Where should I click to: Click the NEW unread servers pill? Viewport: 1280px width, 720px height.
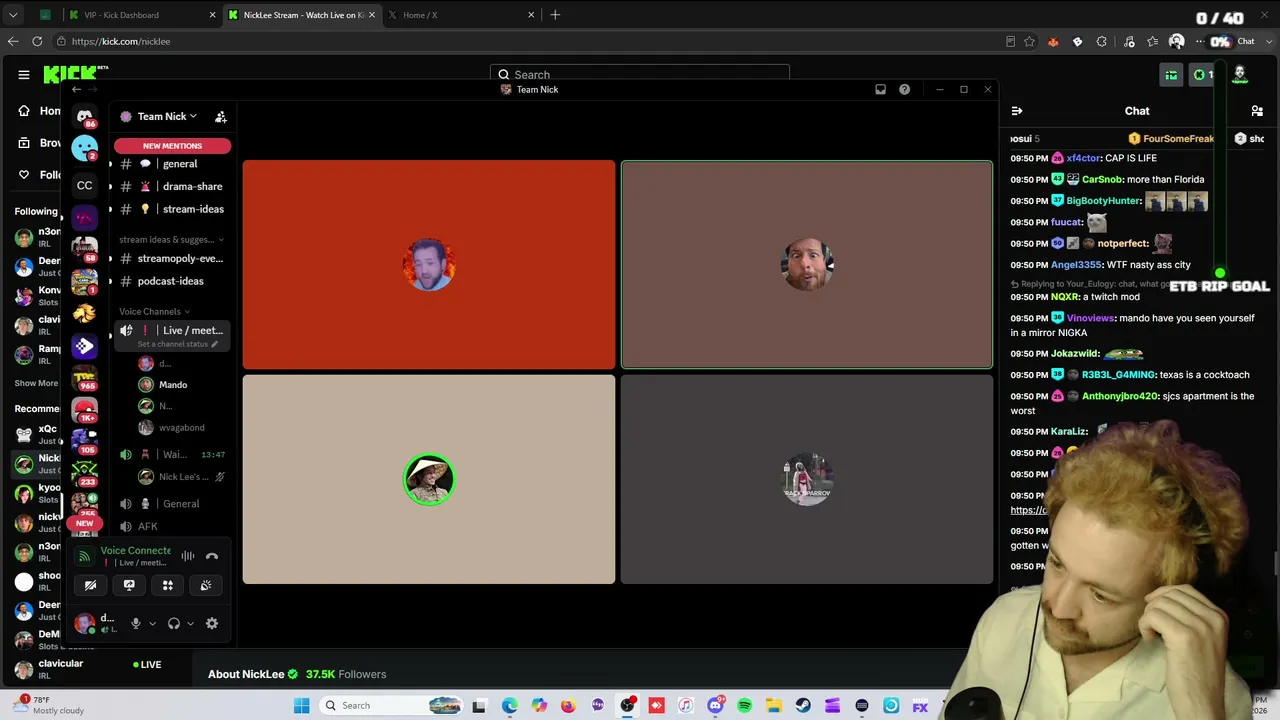(85, 523)
